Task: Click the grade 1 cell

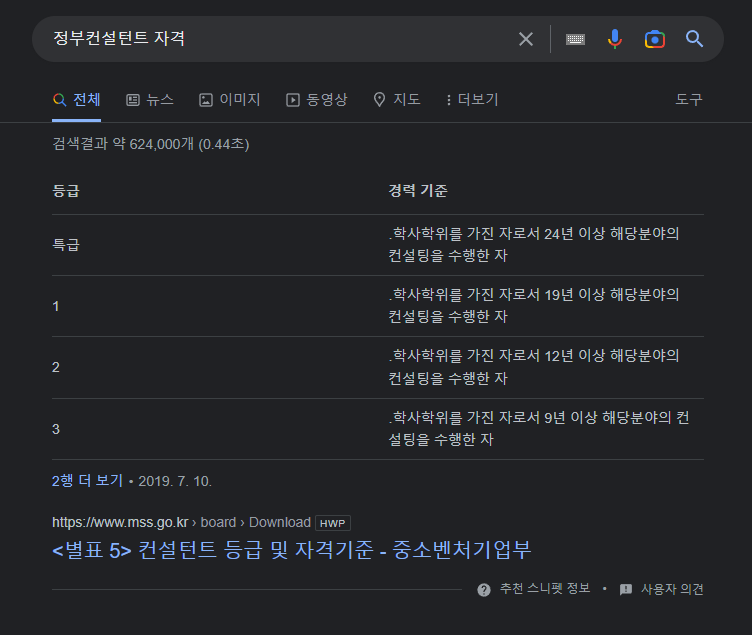Action: click(x=56, y=306)
